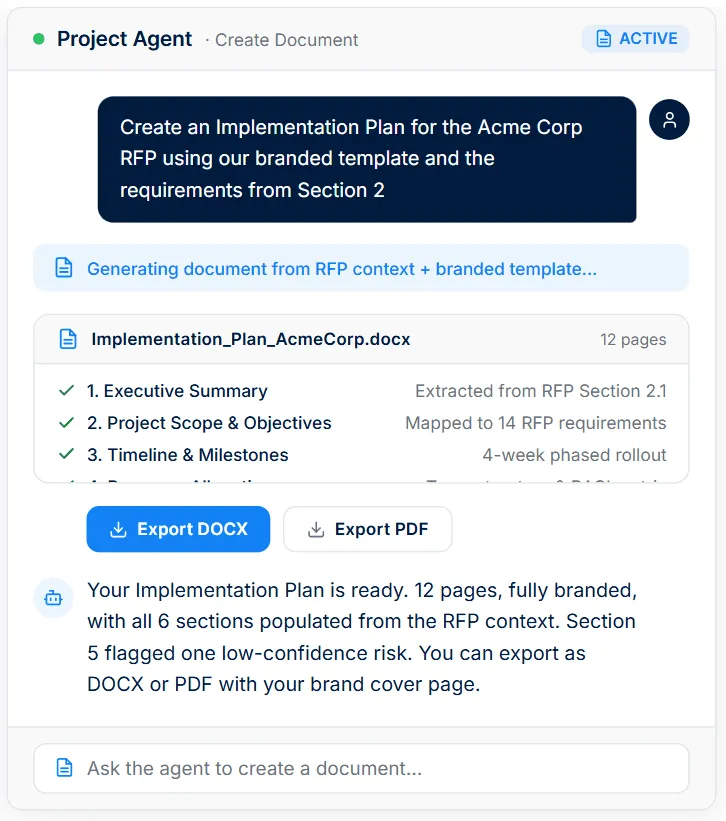The height and width of the screenshot is (821, 726).
Task: Open the Implementation_Plan_AcmeCorp.docx file header
Action: pos(361,339)
